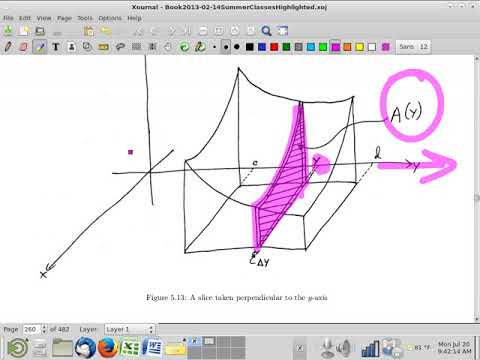Select the Highlighter tool
The height and width of the screenshot is (360, 480).
tap(40, 47)
